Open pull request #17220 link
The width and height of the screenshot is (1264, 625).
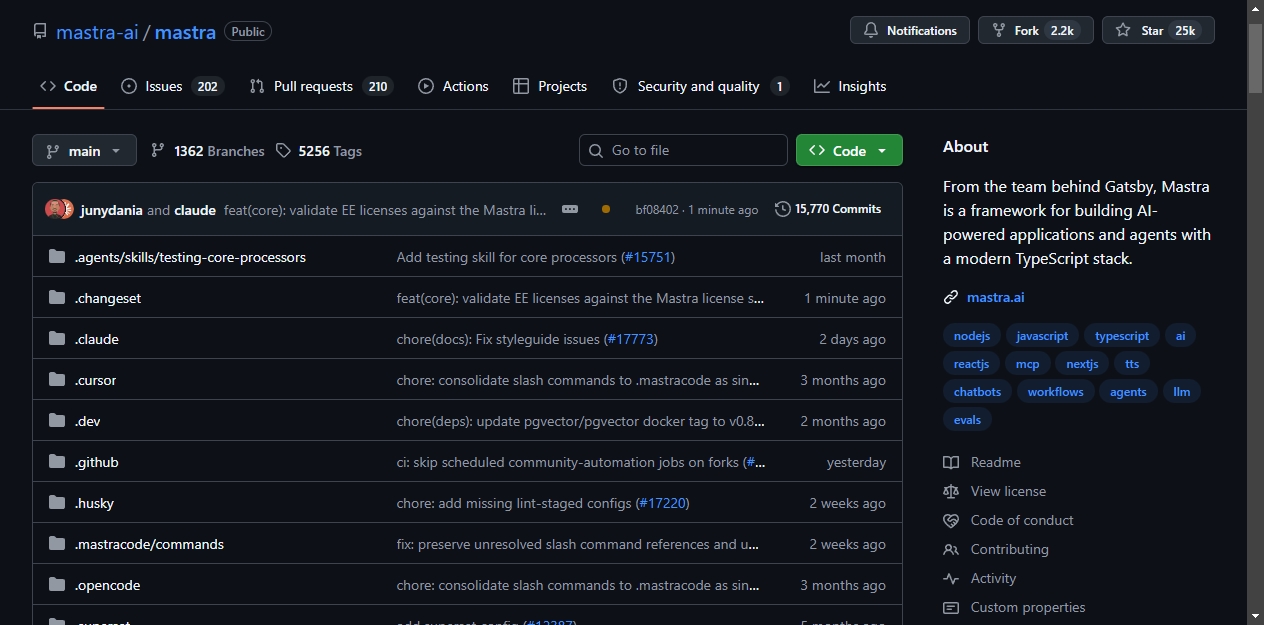click(x=663, y=503)
